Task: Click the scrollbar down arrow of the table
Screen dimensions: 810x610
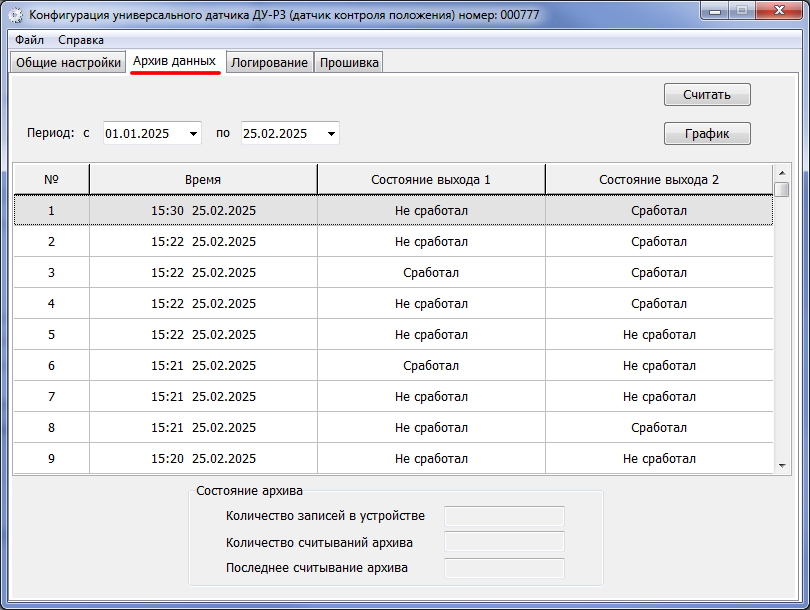Action: [782, 466]
